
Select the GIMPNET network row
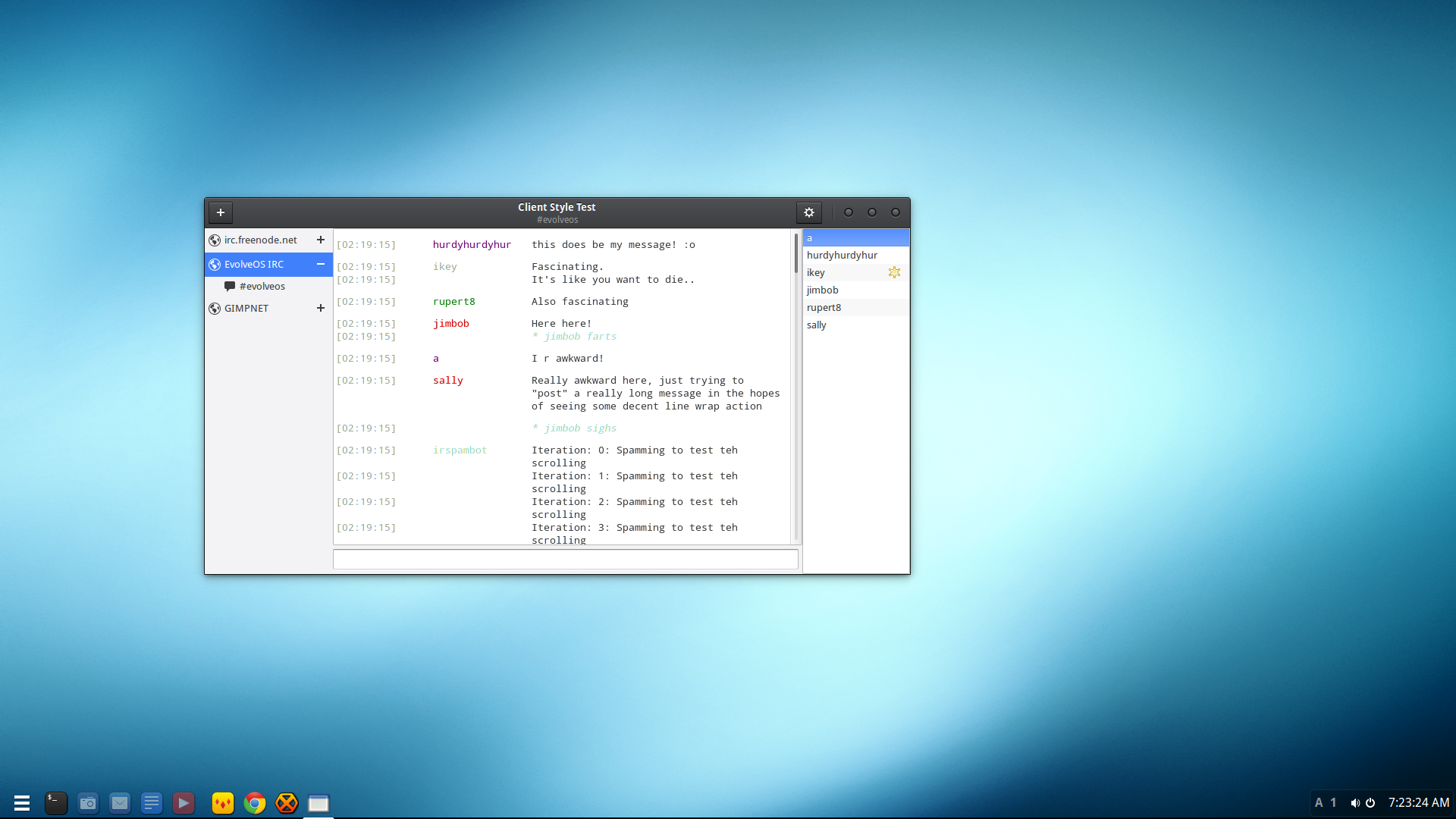tap(268, 308)
